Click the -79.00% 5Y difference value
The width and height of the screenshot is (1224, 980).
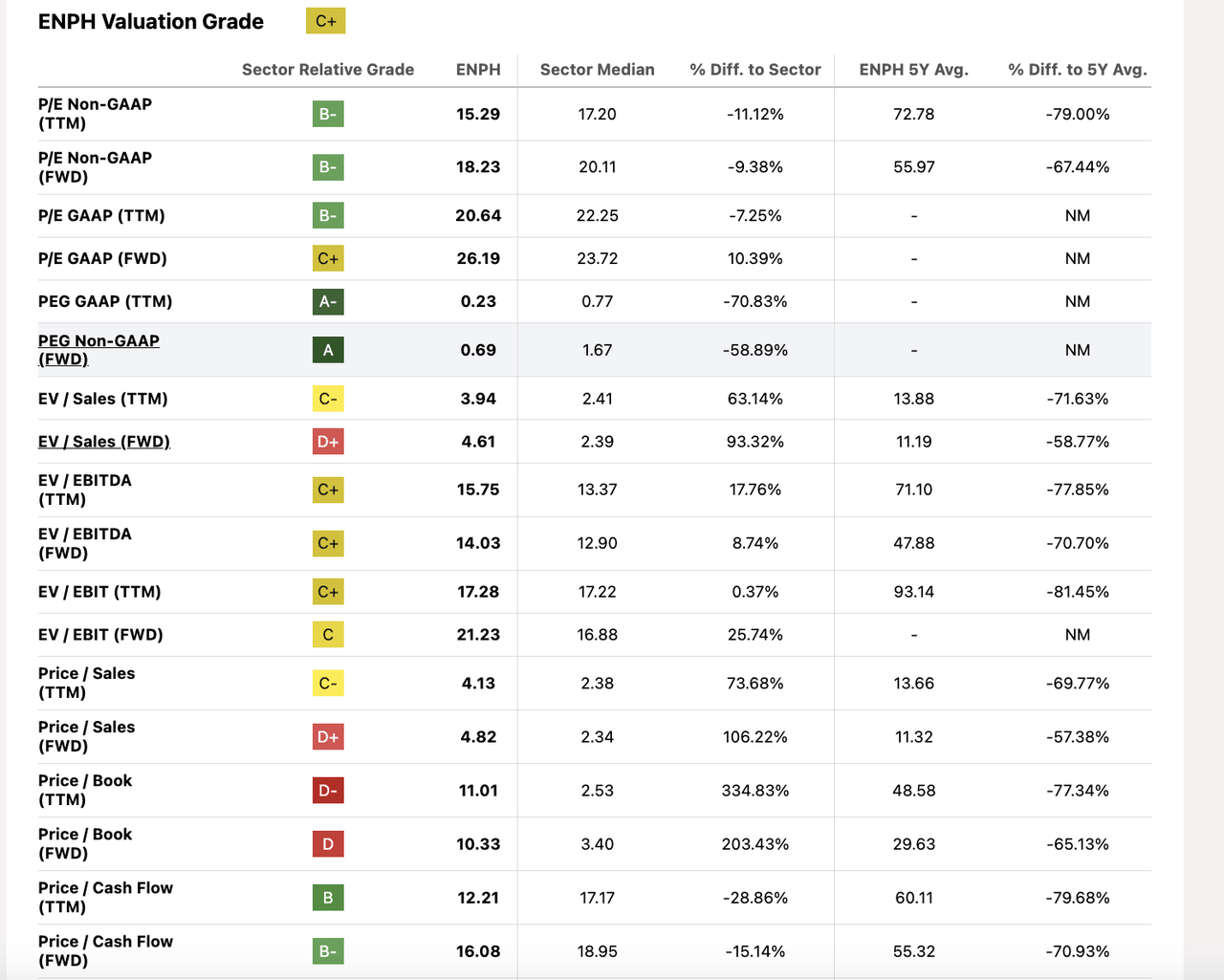point(1078,115)
